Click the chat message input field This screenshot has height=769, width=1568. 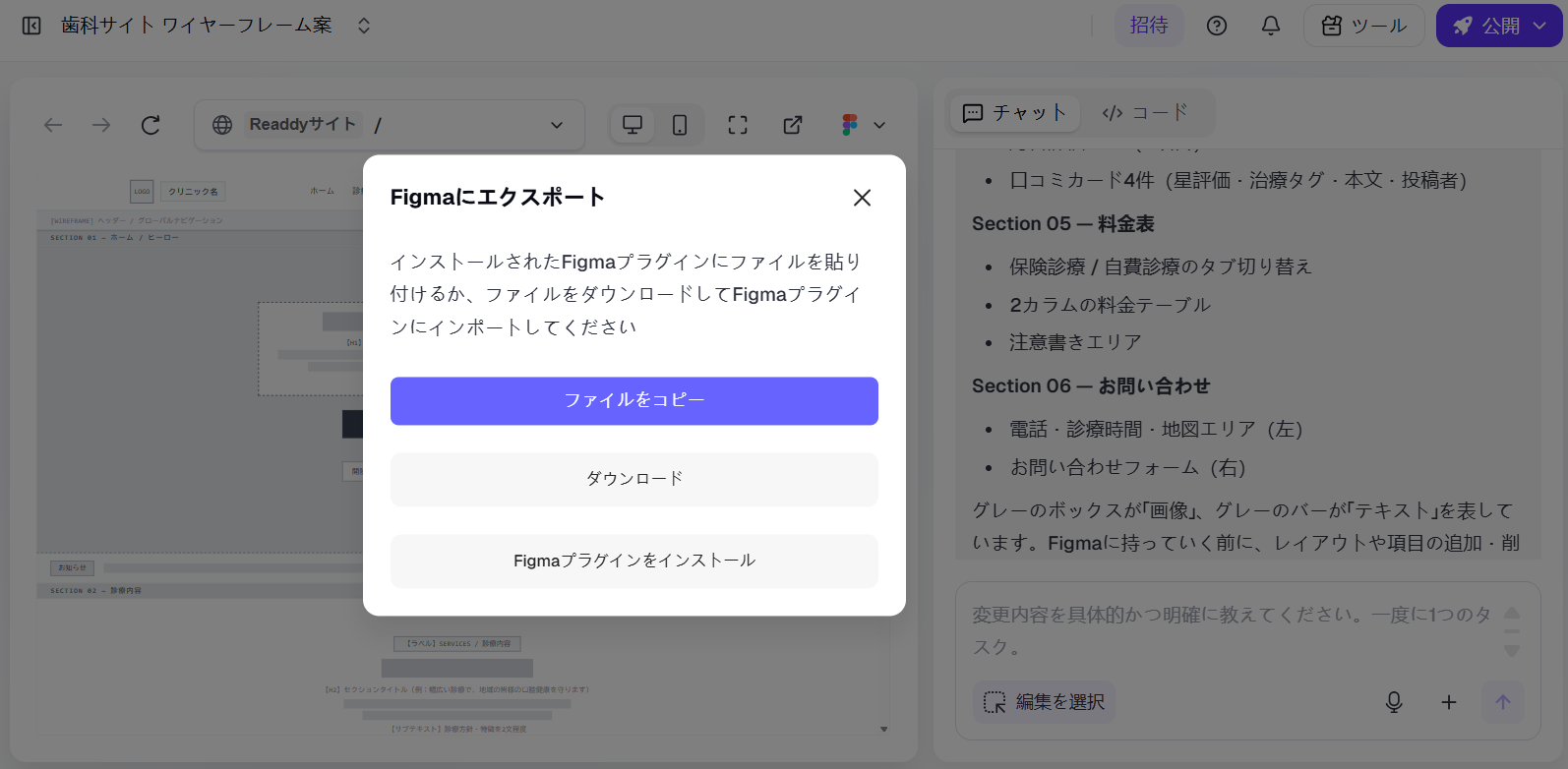pyautogui.click(x=1230, y=630)
